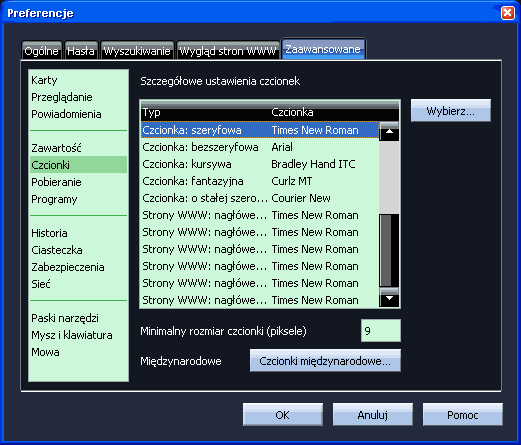Click the font list scrollbar thumb
The height and width of the screenshot is (445, 521).
pos(389,251)
